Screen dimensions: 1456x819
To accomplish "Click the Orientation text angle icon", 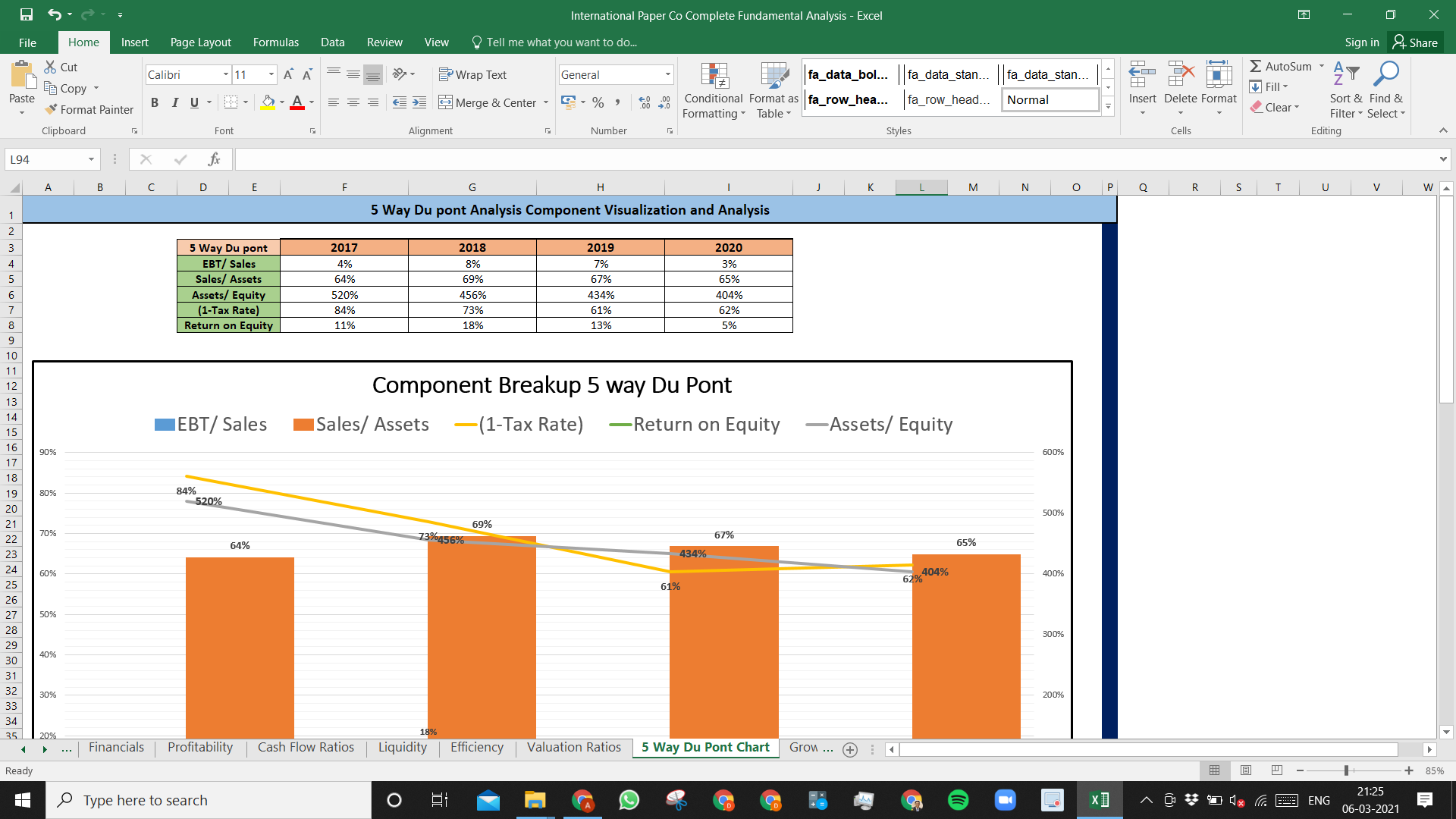I will [400, 74].
